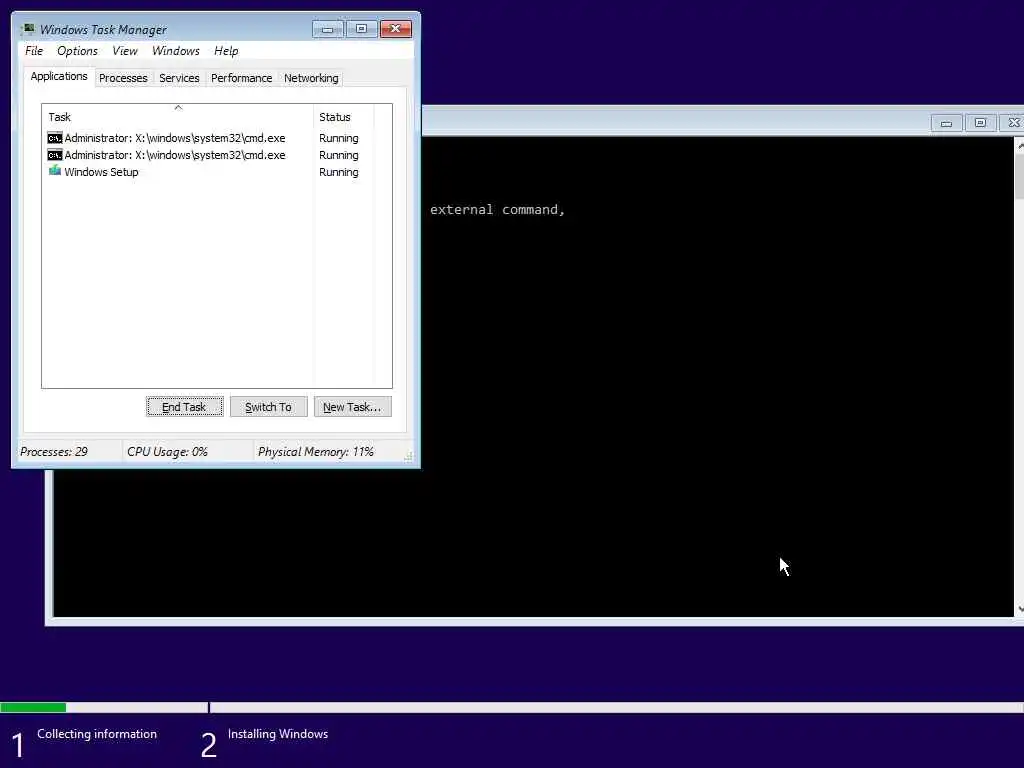
Task: Select the Applications tab
Action: click(59, 76)
